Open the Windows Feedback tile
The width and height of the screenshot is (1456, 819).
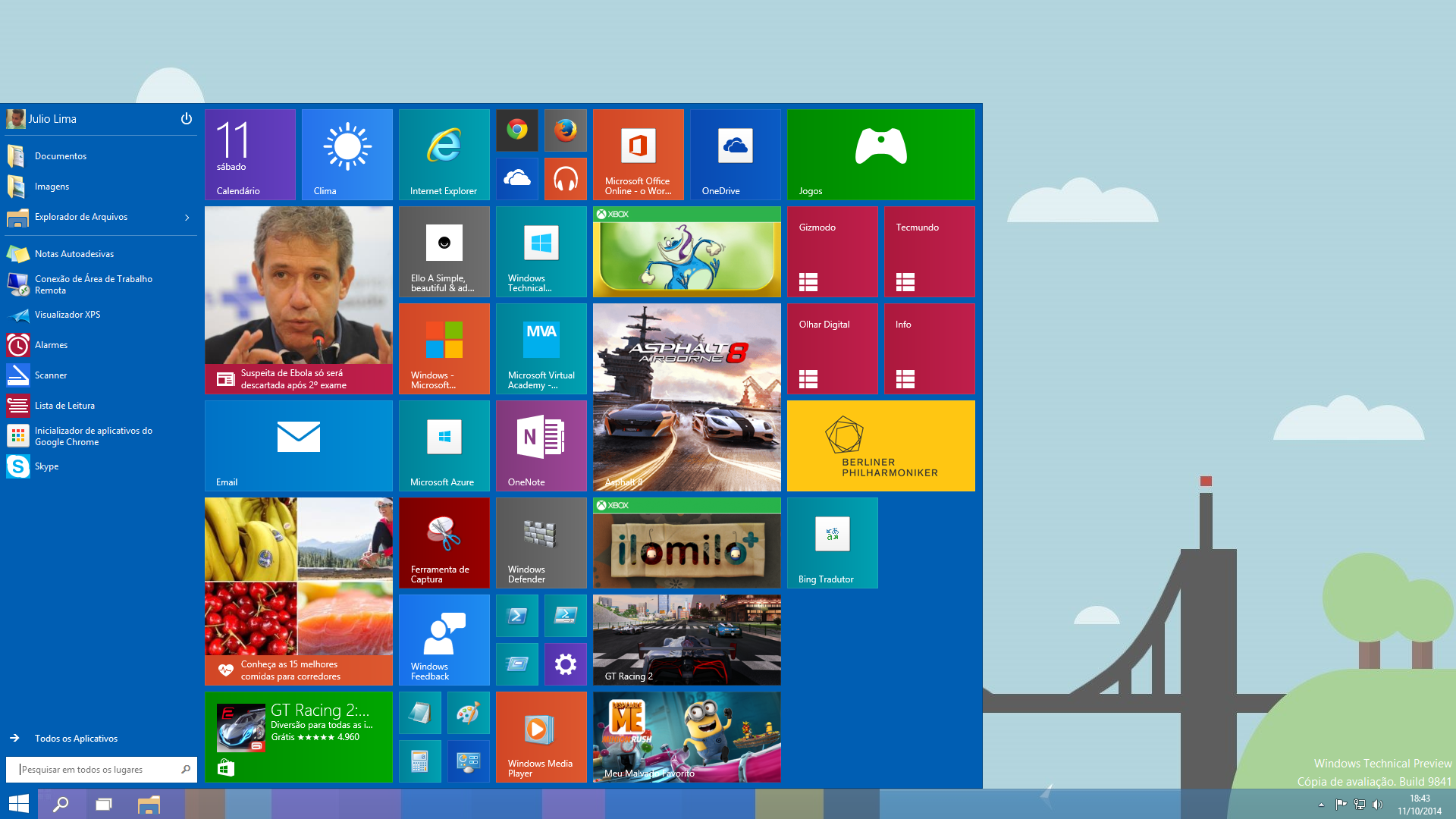pyautogui.click(x=444, y=640)
